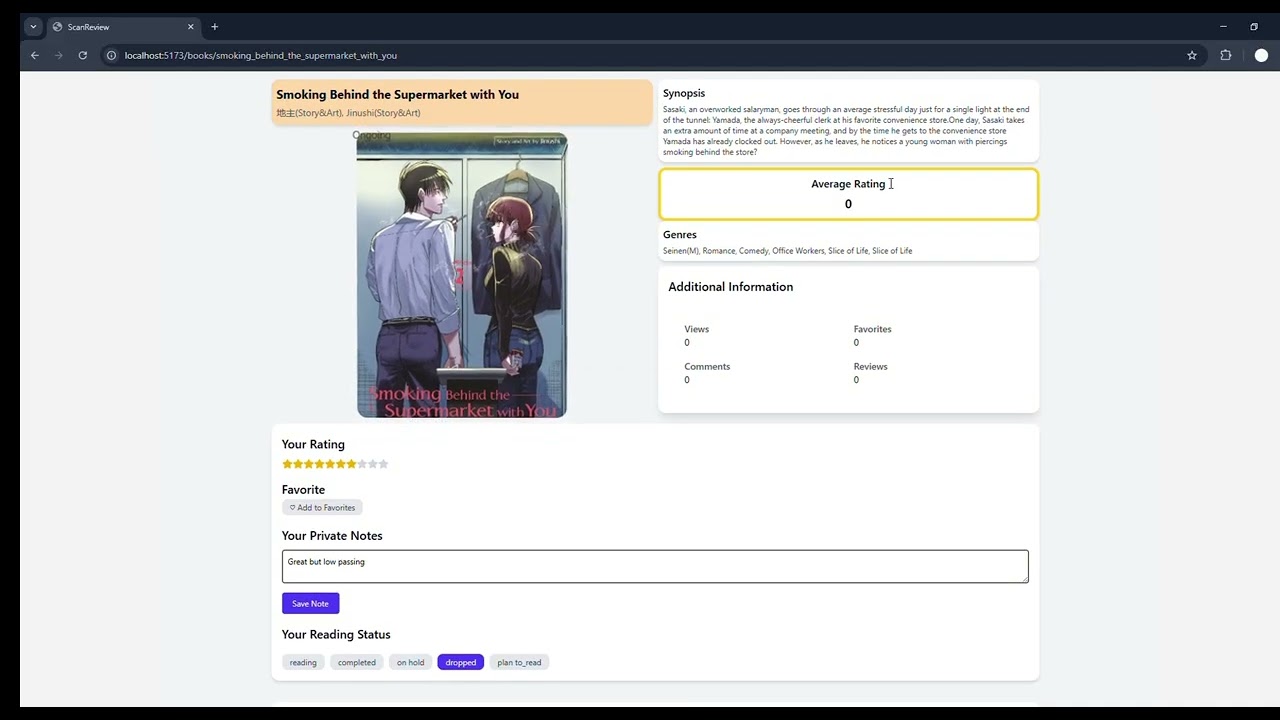Viewport: 1280px width, 720px height.
Task: Add this book to Favorites
Action: [322, 507]
